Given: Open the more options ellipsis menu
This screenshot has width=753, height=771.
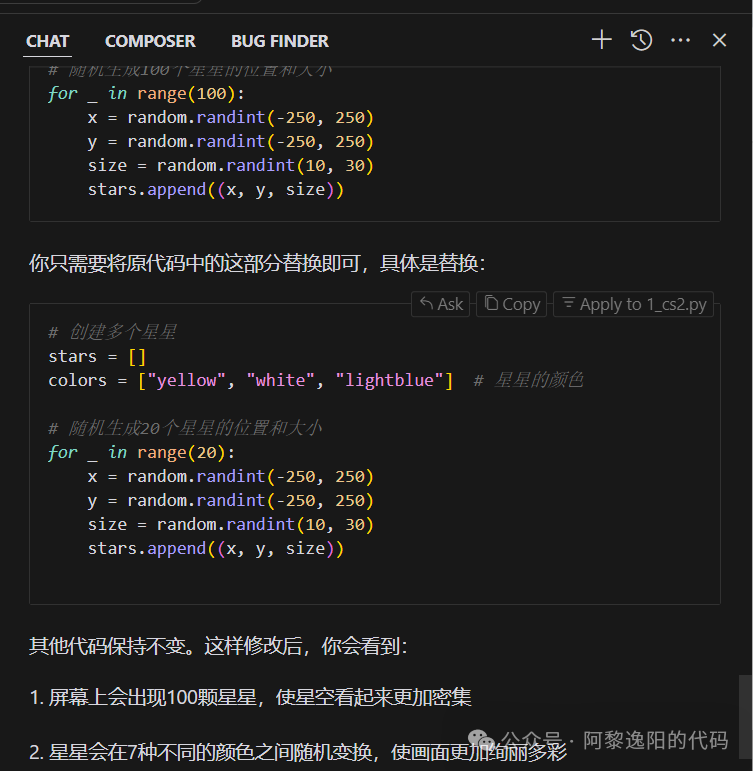Looking at the screenshot, I should [x=681, y=40].
